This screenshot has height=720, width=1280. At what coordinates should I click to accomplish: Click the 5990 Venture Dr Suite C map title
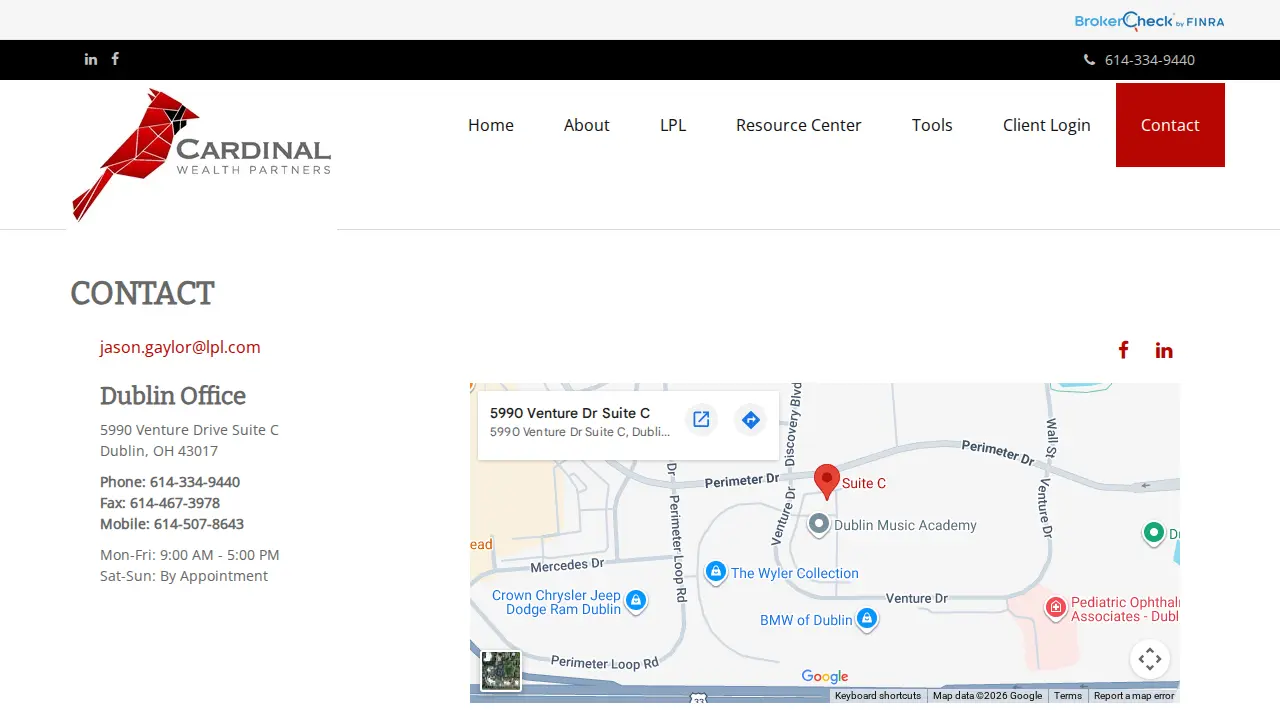tap(570, 413)
